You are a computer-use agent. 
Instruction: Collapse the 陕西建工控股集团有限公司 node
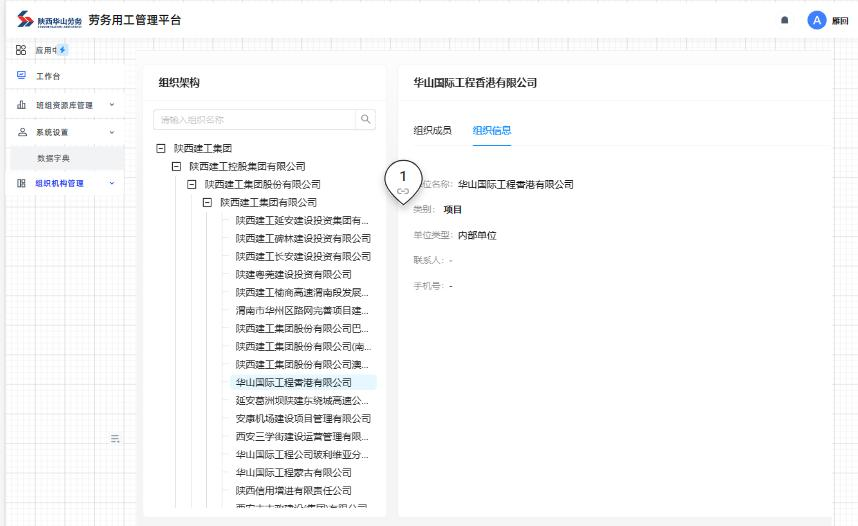[177, 166]
